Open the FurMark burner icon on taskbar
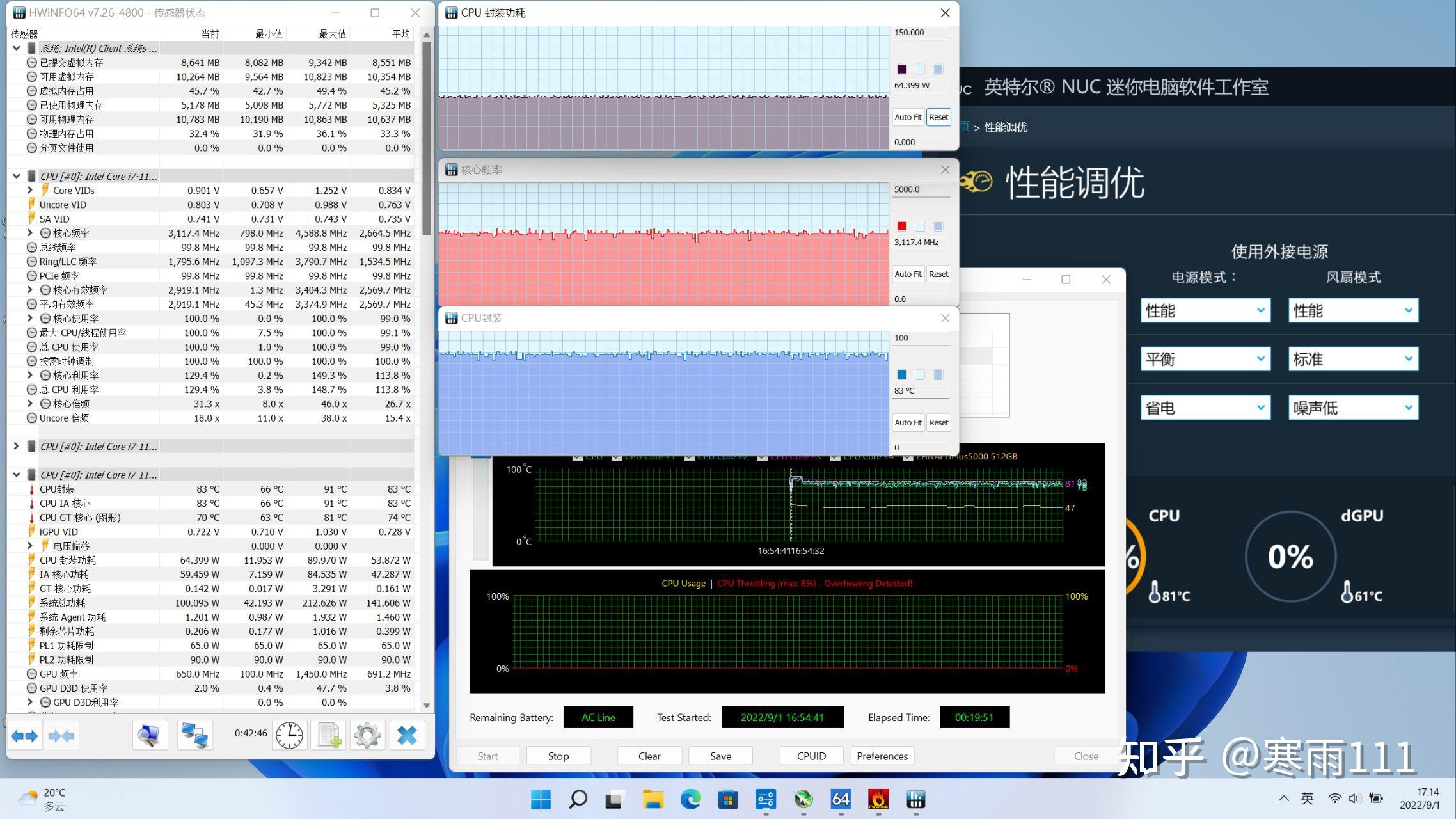 tap(878, 800)
